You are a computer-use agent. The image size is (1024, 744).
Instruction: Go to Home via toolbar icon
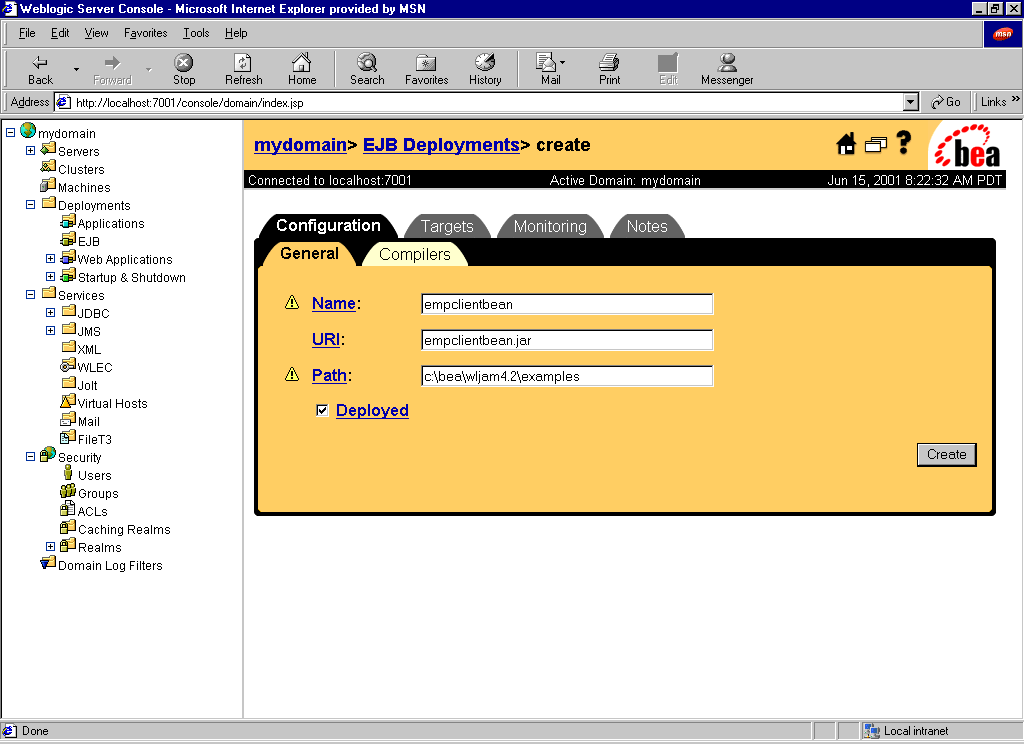coord(302,69)
